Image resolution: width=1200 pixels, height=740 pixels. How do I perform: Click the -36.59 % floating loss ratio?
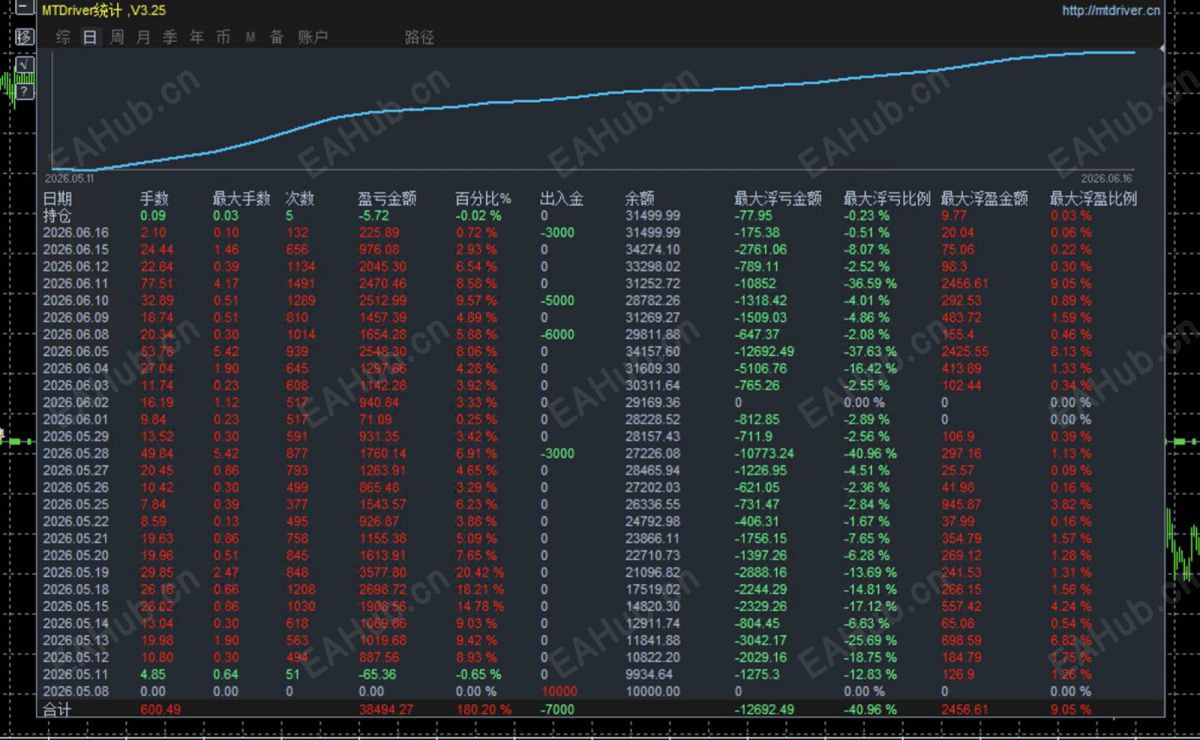tap(870, 283)
